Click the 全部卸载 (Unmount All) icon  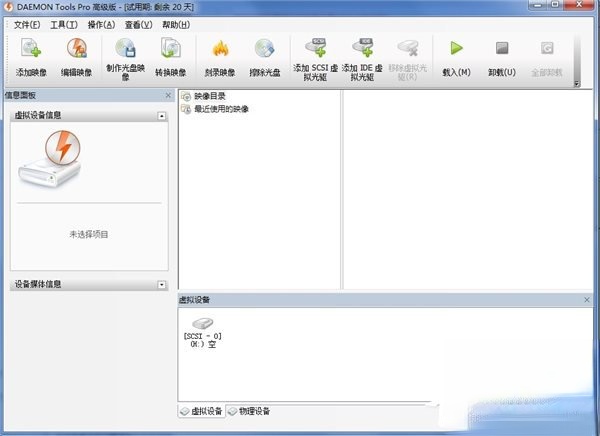pos(547,48)
